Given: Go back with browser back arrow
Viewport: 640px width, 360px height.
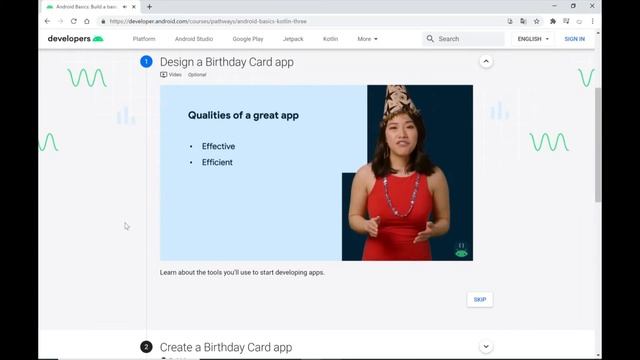Looking at the screenshot, I should tap(47, 21).
